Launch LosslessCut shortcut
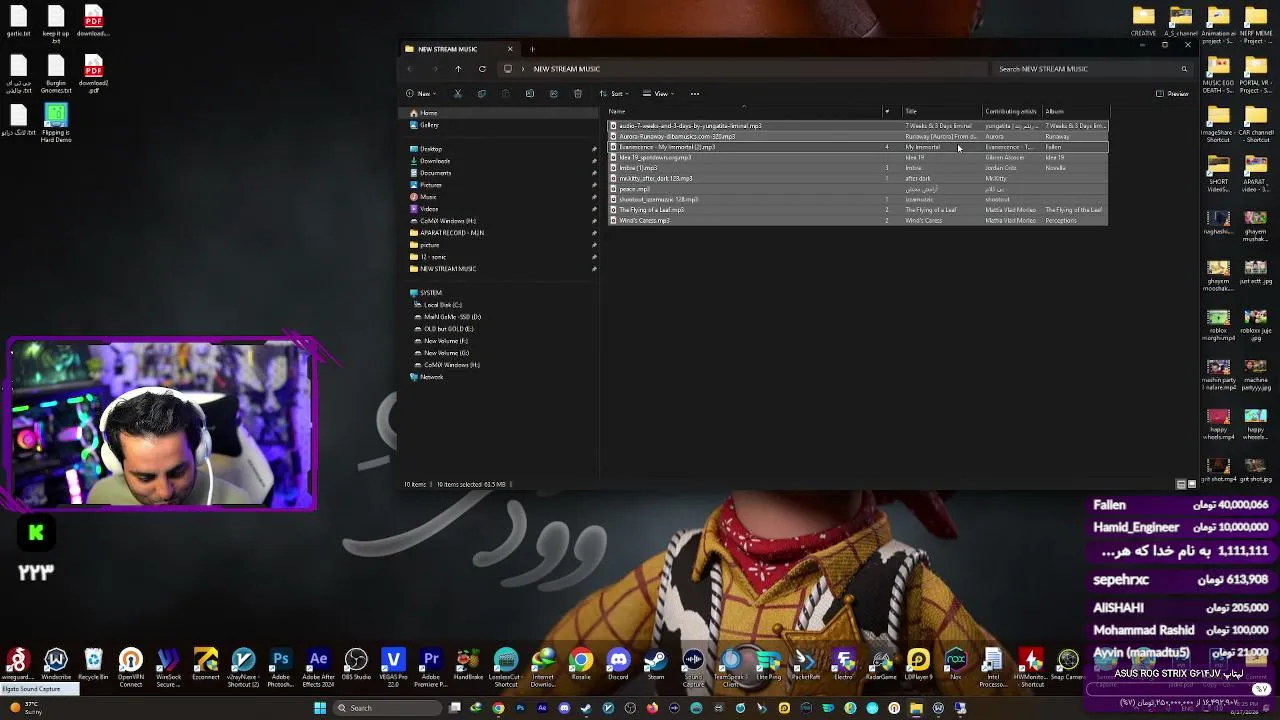 pyautogui.click(x=506, y=667)
